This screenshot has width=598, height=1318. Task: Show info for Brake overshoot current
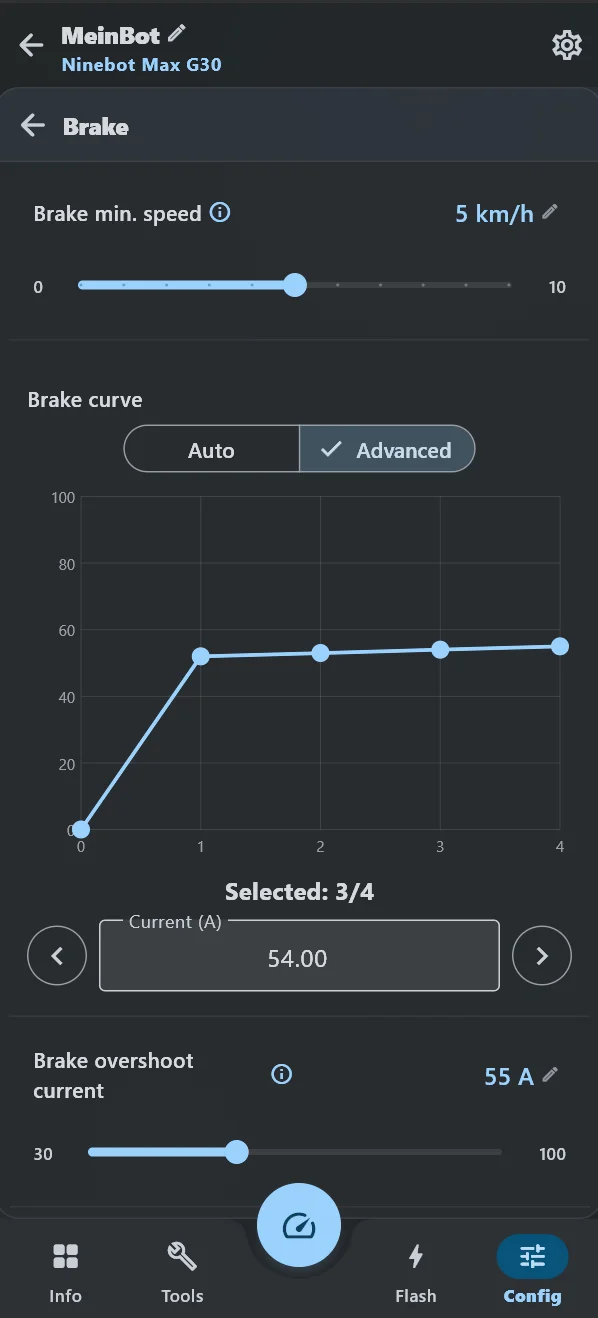[282, 1074]
